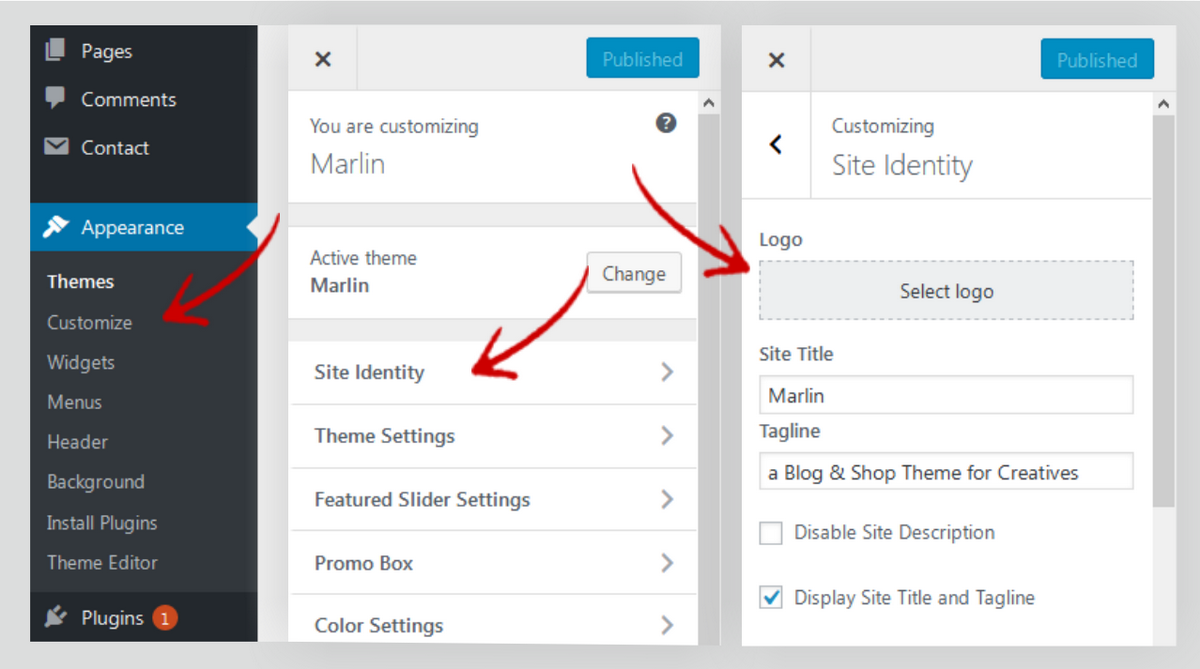
Task: Click the Contact envelope icon
Action: click(56, 147)
